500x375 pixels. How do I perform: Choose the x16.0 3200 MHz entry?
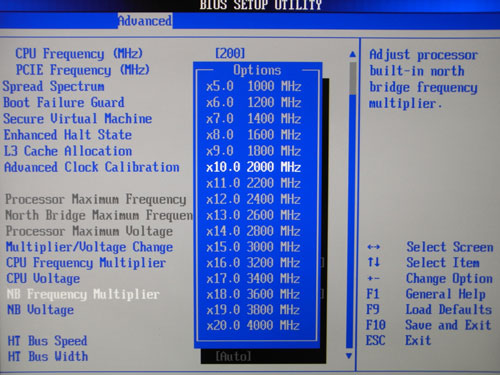point(253,263)
